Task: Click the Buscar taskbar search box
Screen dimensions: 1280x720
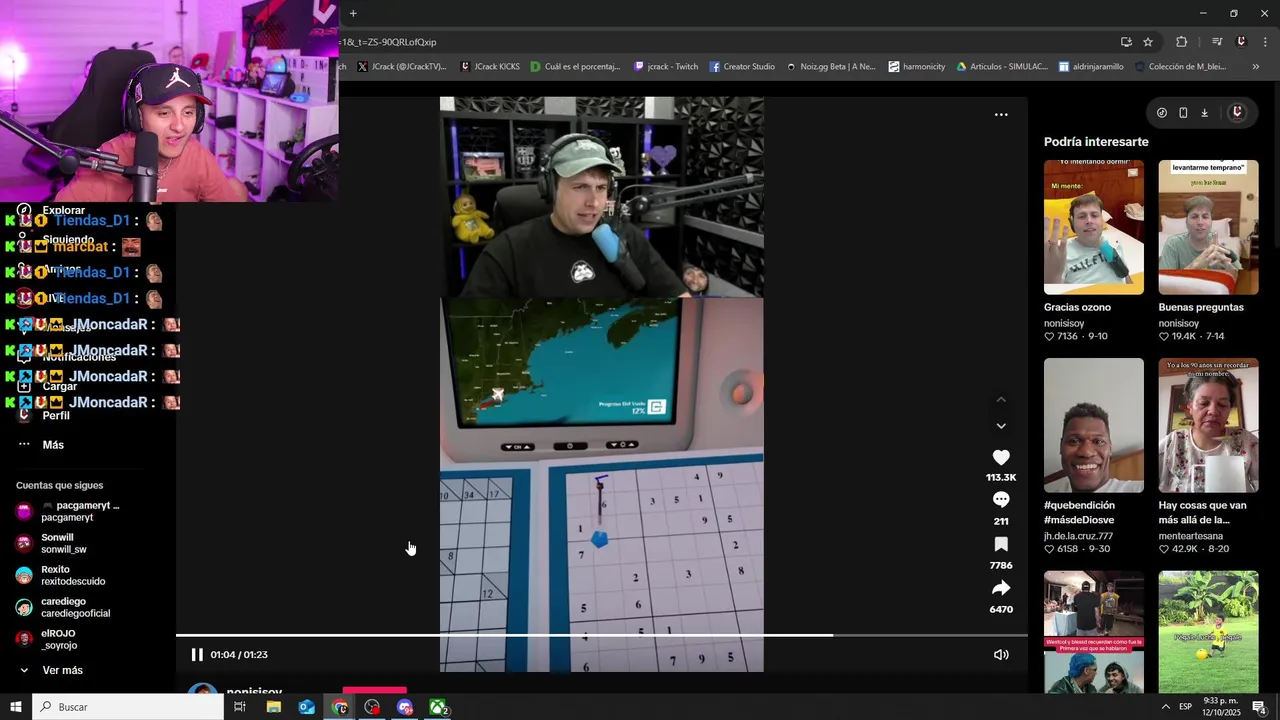Action: [x=128, y=707]
